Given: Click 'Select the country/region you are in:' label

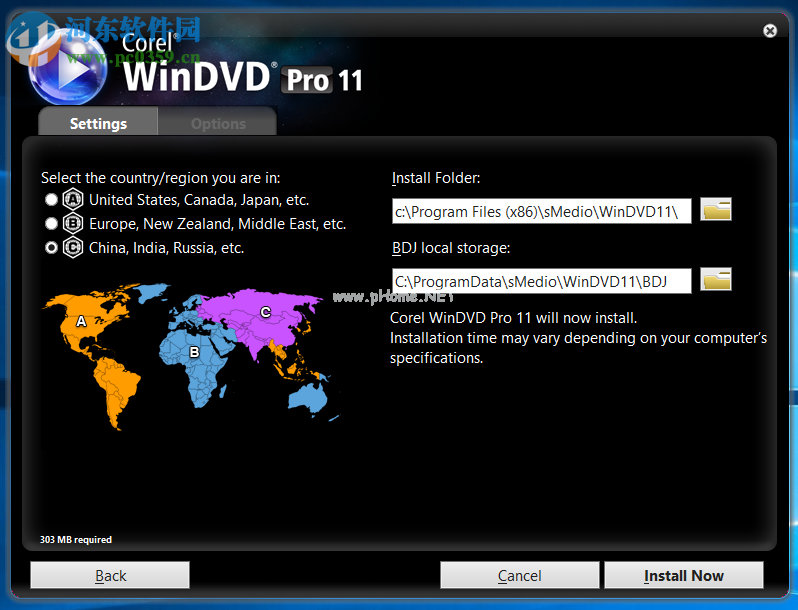Looking at the screenshot, I should point(160,178).
